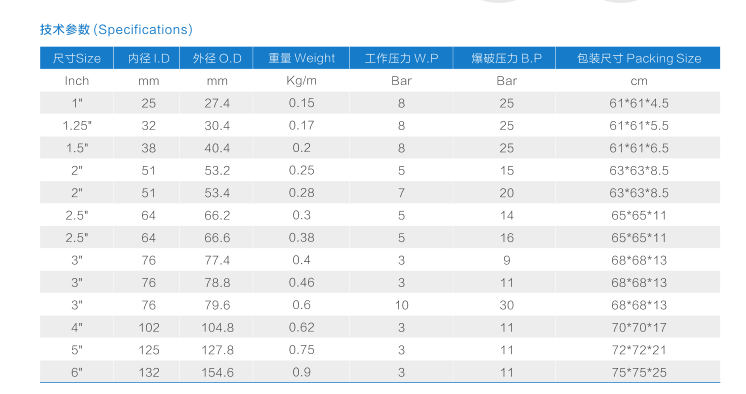Select the 爆破压力 B.P column header
746x394 pixels.
[x=506, y=58]
